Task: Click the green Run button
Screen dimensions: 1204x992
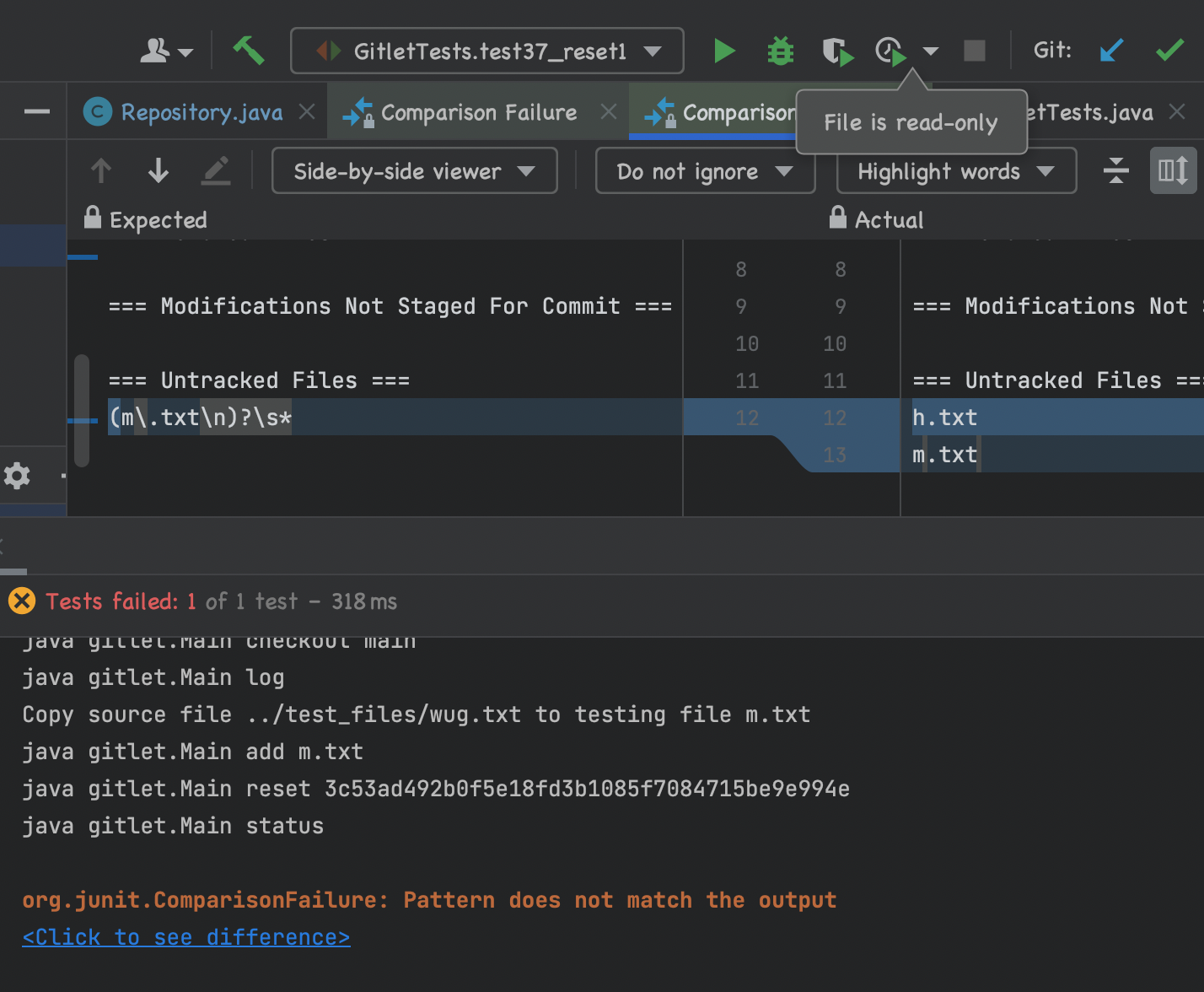Action: pyautogui.click(x=723, y=51)
